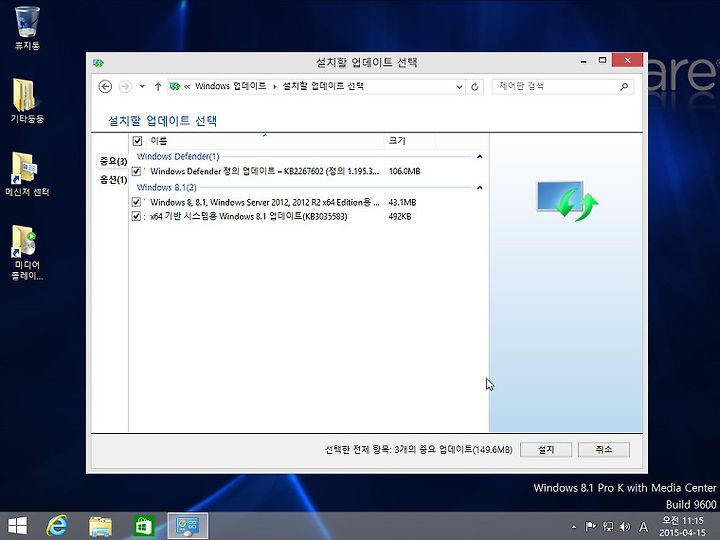This screenshot has height=540, width=720.
Task: Click the 106.0MB size value
Action: (x=404, y=171)
